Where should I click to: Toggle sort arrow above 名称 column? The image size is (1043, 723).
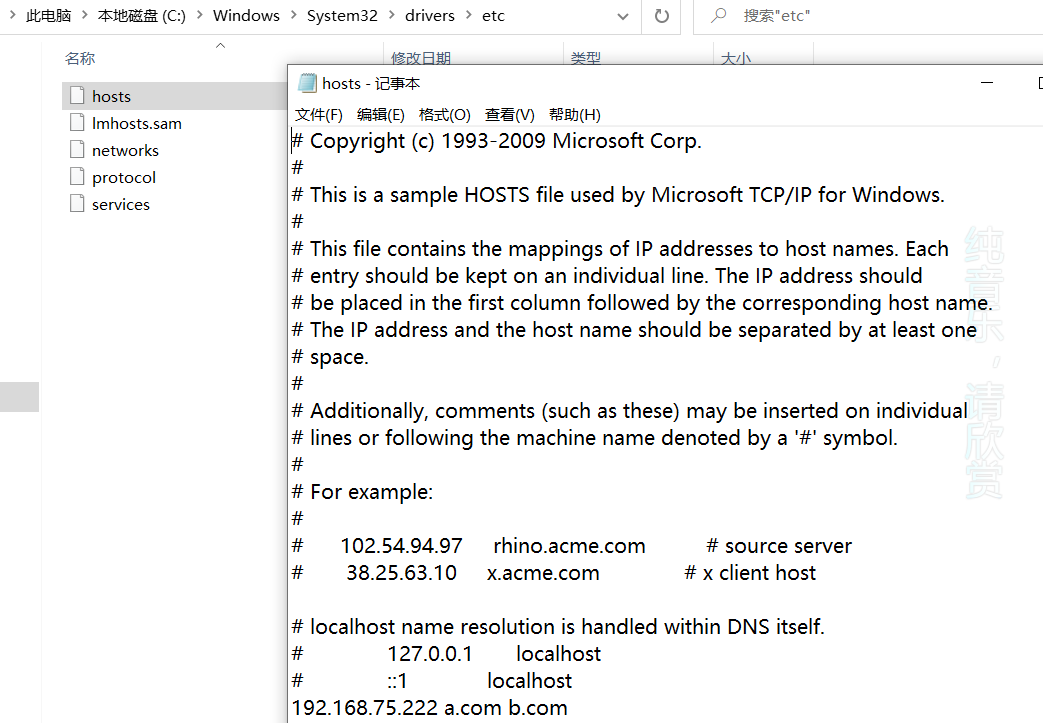[x=221, y=45]
